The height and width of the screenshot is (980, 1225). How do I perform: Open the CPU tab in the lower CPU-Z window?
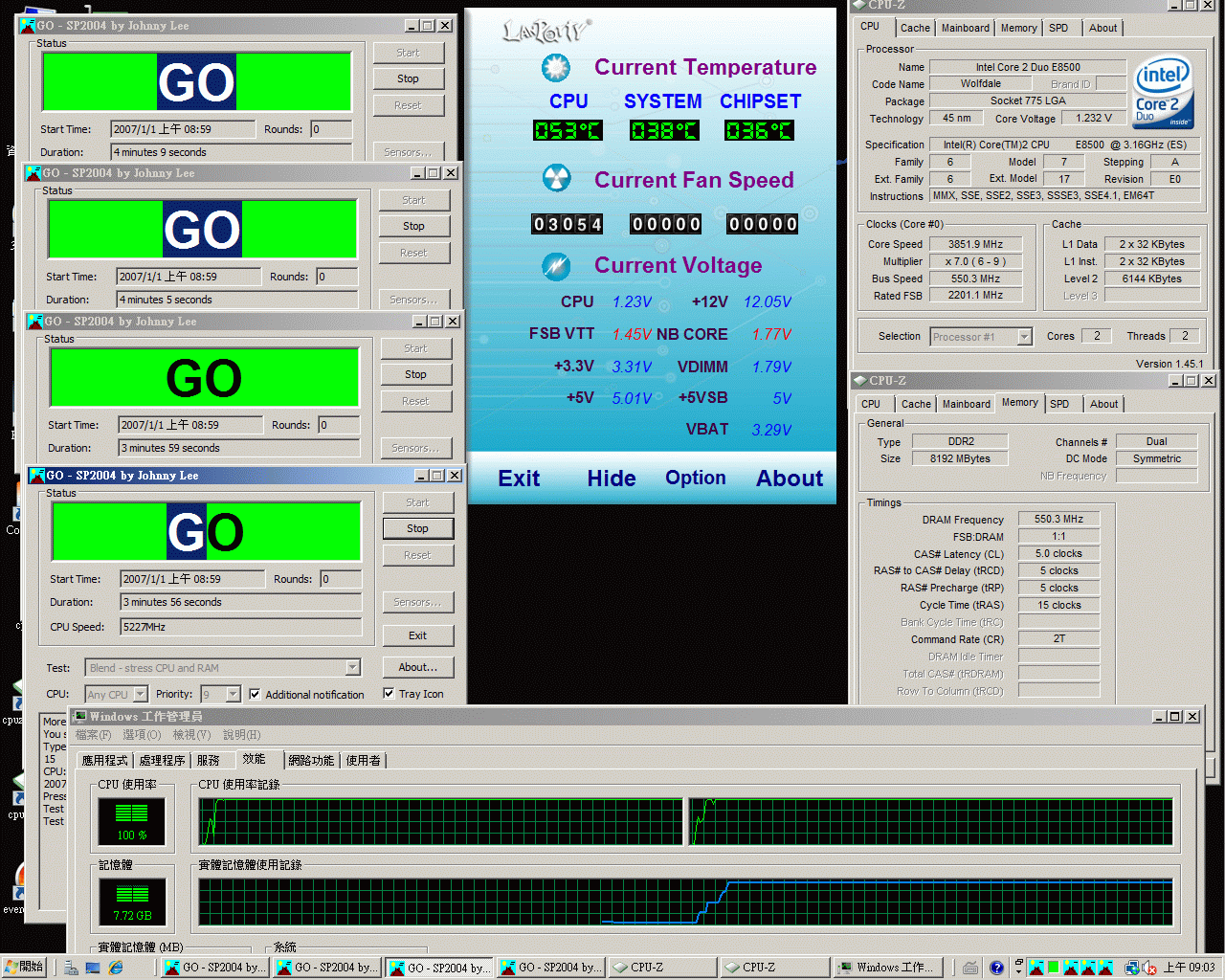[x=871, y=404]
